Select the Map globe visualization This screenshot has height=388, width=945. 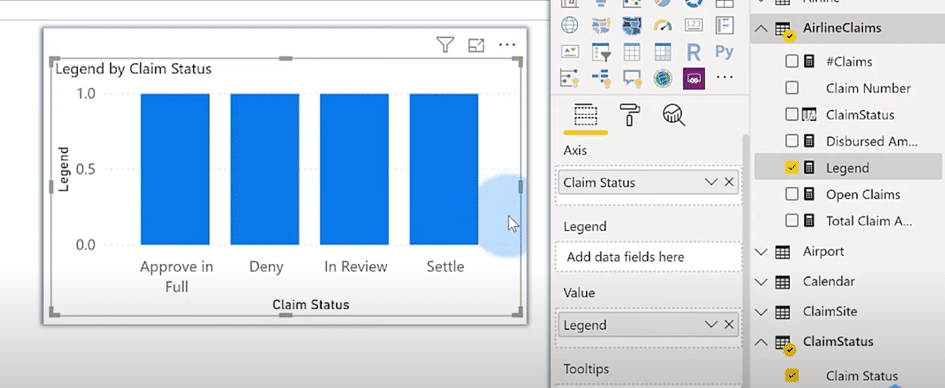point(570,25)
